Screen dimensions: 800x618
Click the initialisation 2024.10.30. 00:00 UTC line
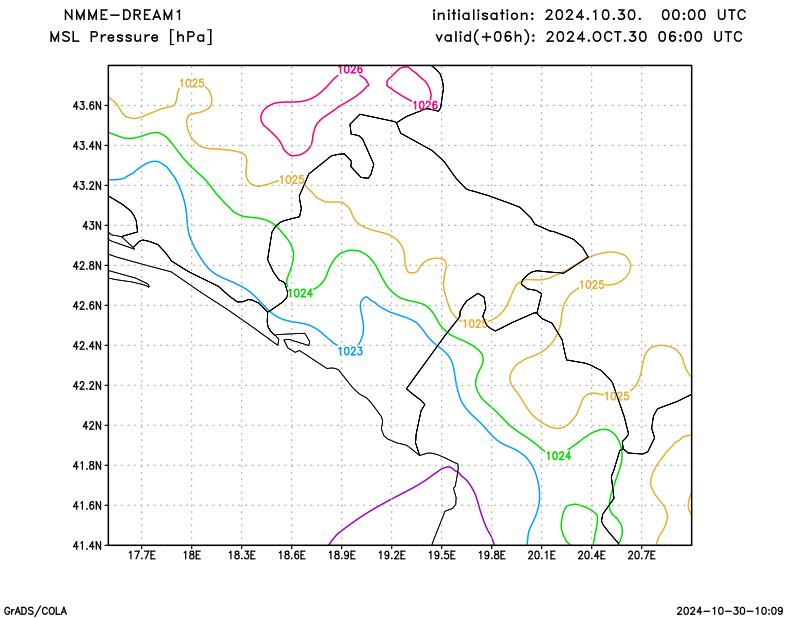tap(589, 15)
